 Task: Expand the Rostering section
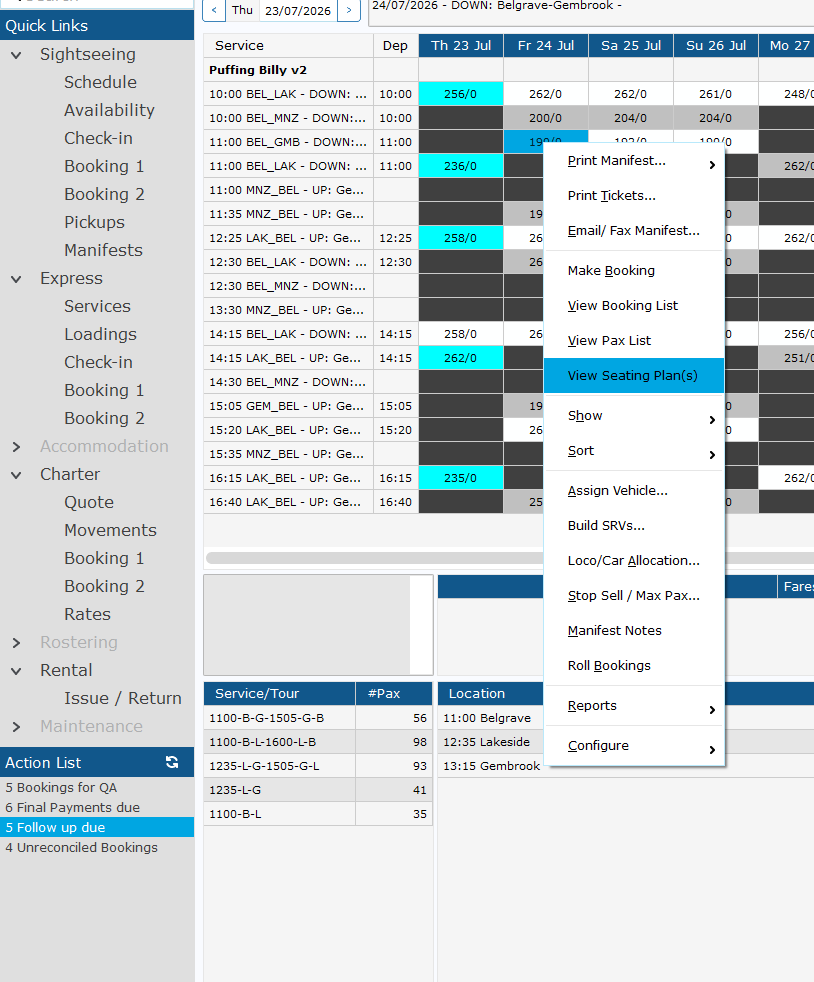click(16, 643)
